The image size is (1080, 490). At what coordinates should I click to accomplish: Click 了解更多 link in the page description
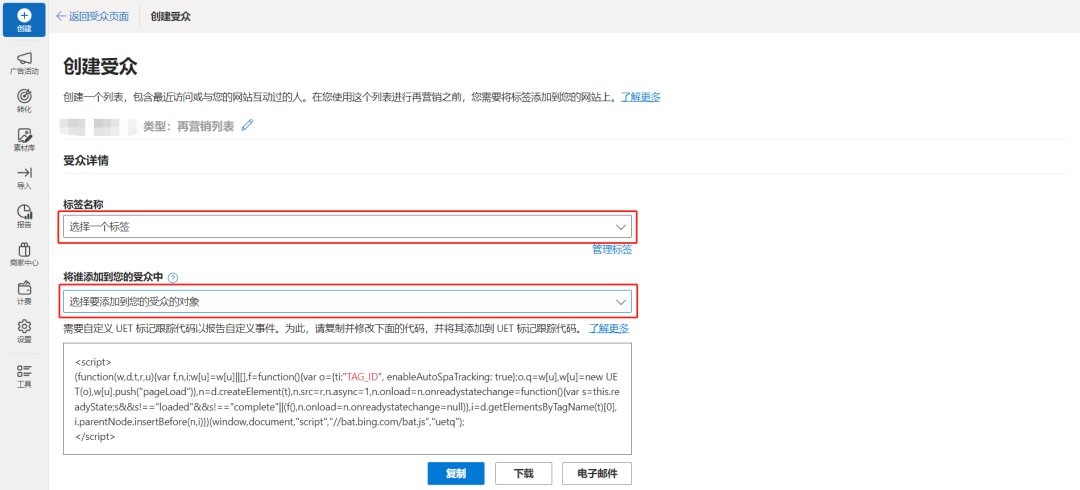click(641, 97)
